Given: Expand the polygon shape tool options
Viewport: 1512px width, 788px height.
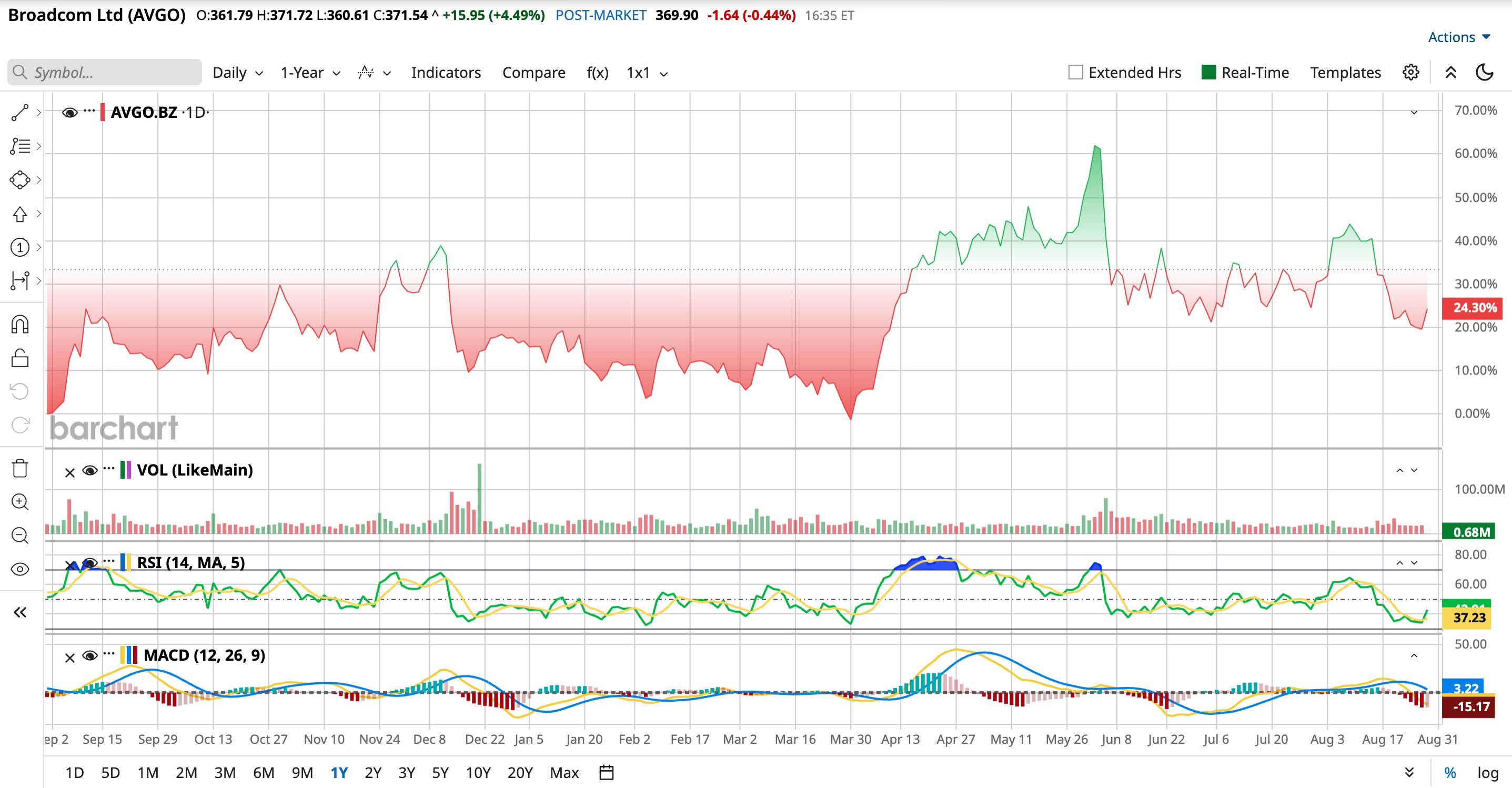Looking at the screenshot, I should (39, 179).
